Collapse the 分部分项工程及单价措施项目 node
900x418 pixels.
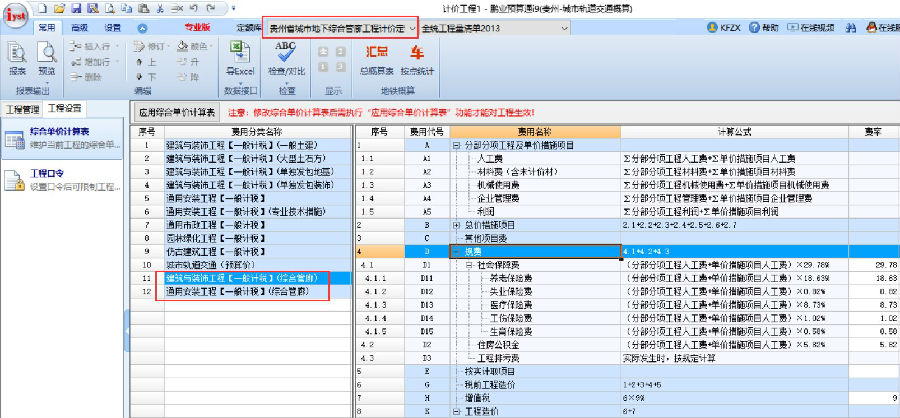pyautogui.click(x=456, y=145)
